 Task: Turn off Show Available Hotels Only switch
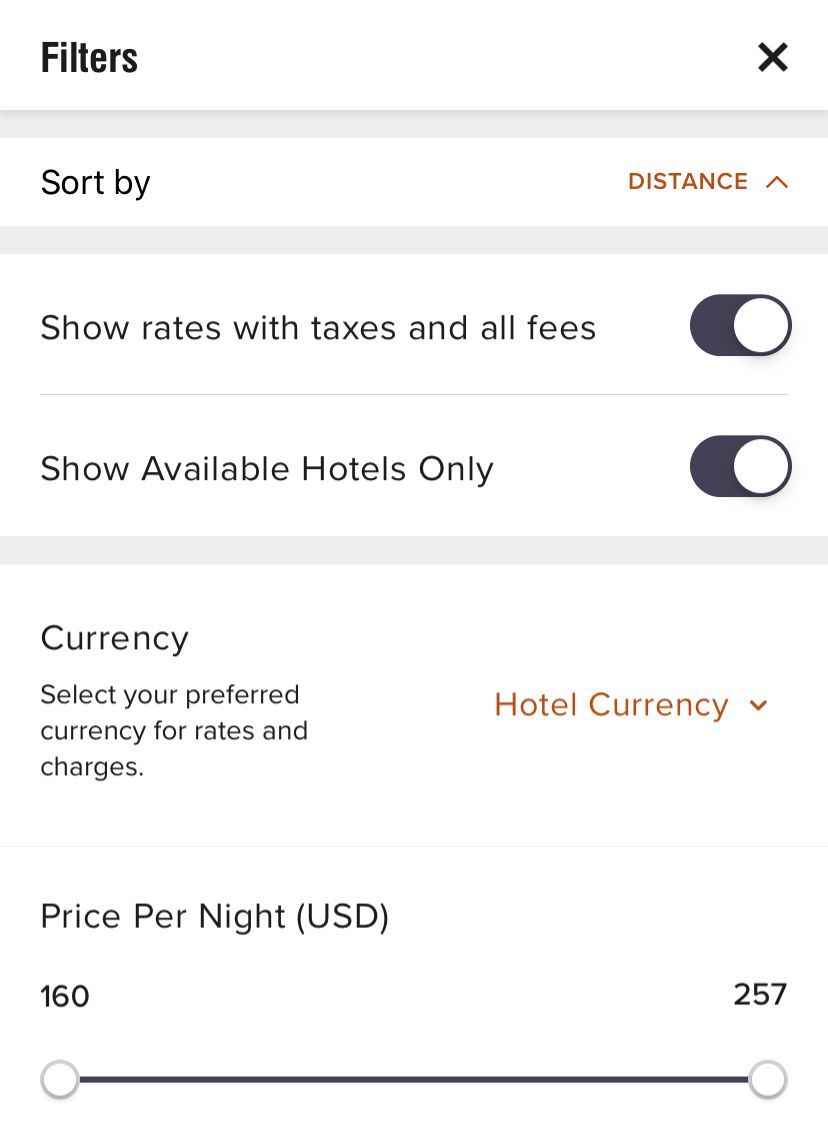740,467
